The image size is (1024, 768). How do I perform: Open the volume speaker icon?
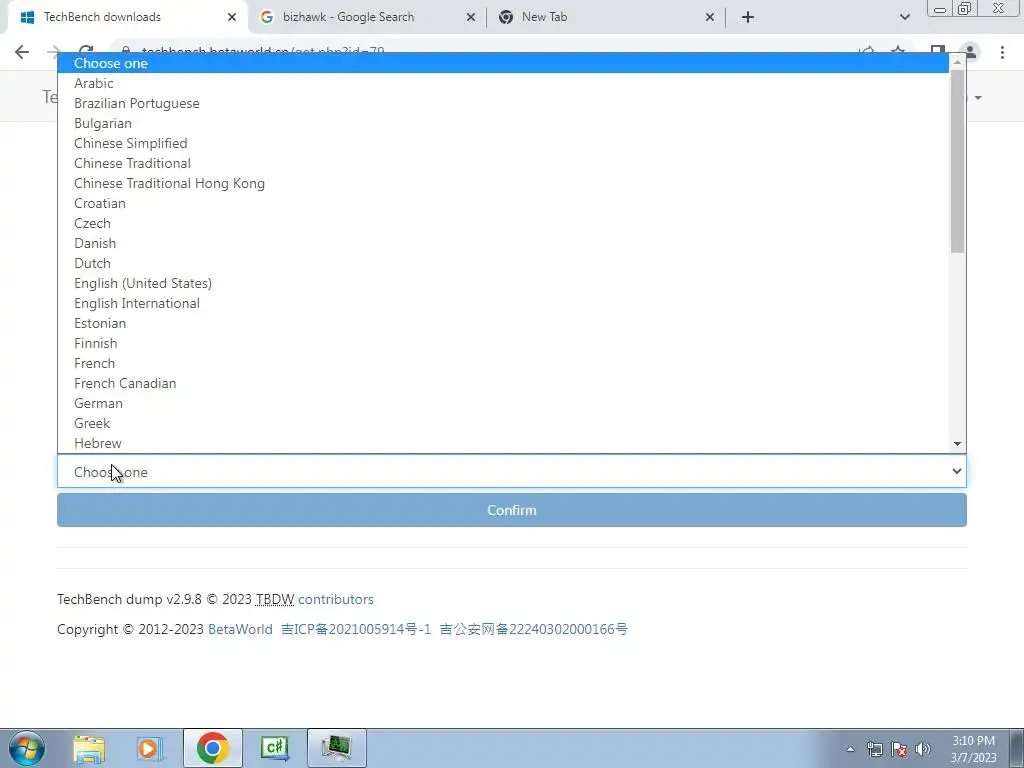[923, 749]
